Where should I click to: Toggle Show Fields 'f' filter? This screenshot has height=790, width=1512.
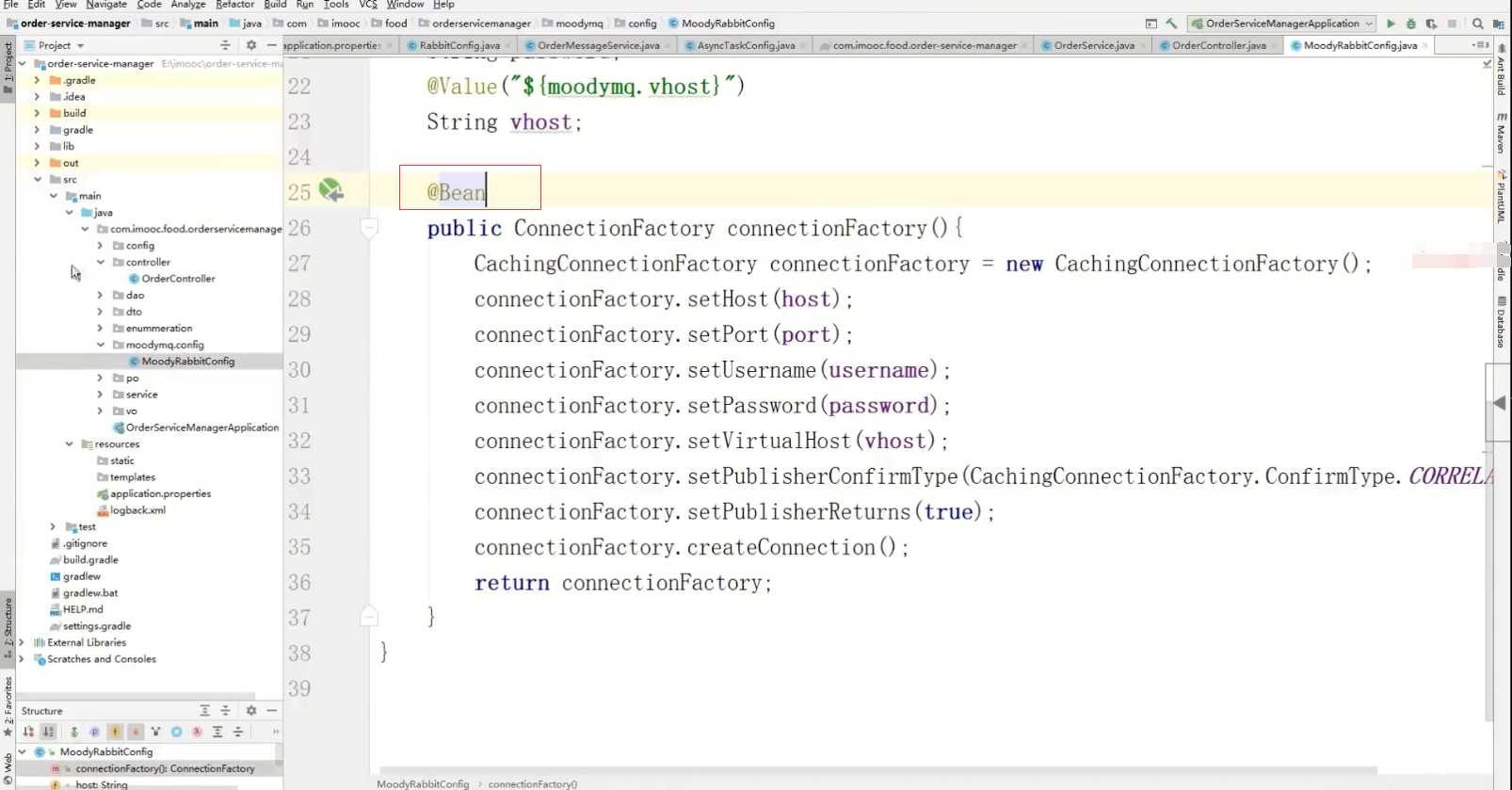point(115,732)
